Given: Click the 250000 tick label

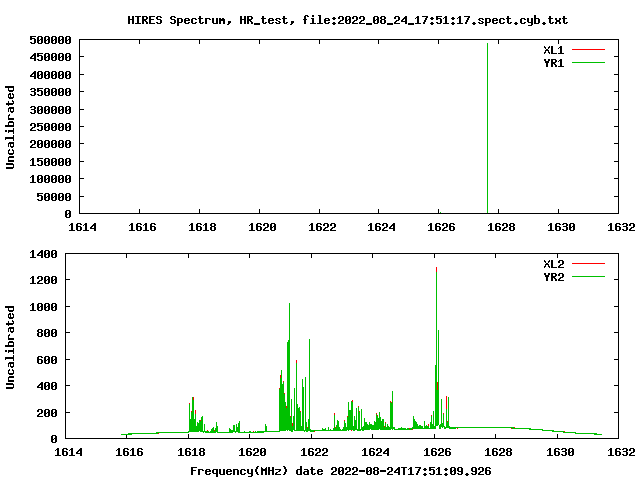Looking at the screenshot, I should tap(51, 127).
